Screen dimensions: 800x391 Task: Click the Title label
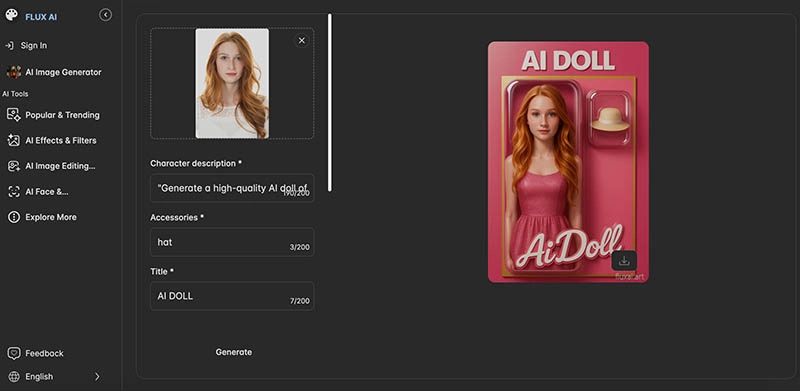coord(162,272)
